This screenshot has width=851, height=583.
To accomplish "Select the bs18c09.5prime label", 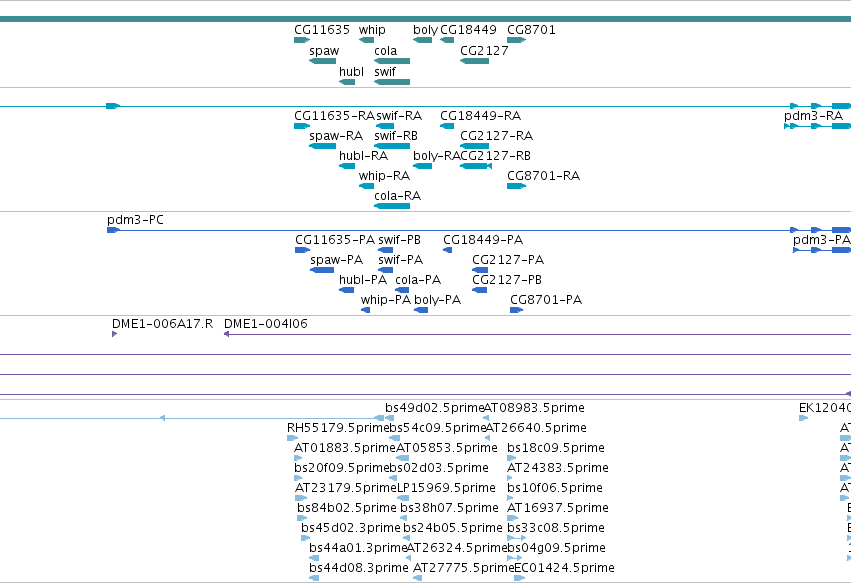I will (x=556, y=448).
